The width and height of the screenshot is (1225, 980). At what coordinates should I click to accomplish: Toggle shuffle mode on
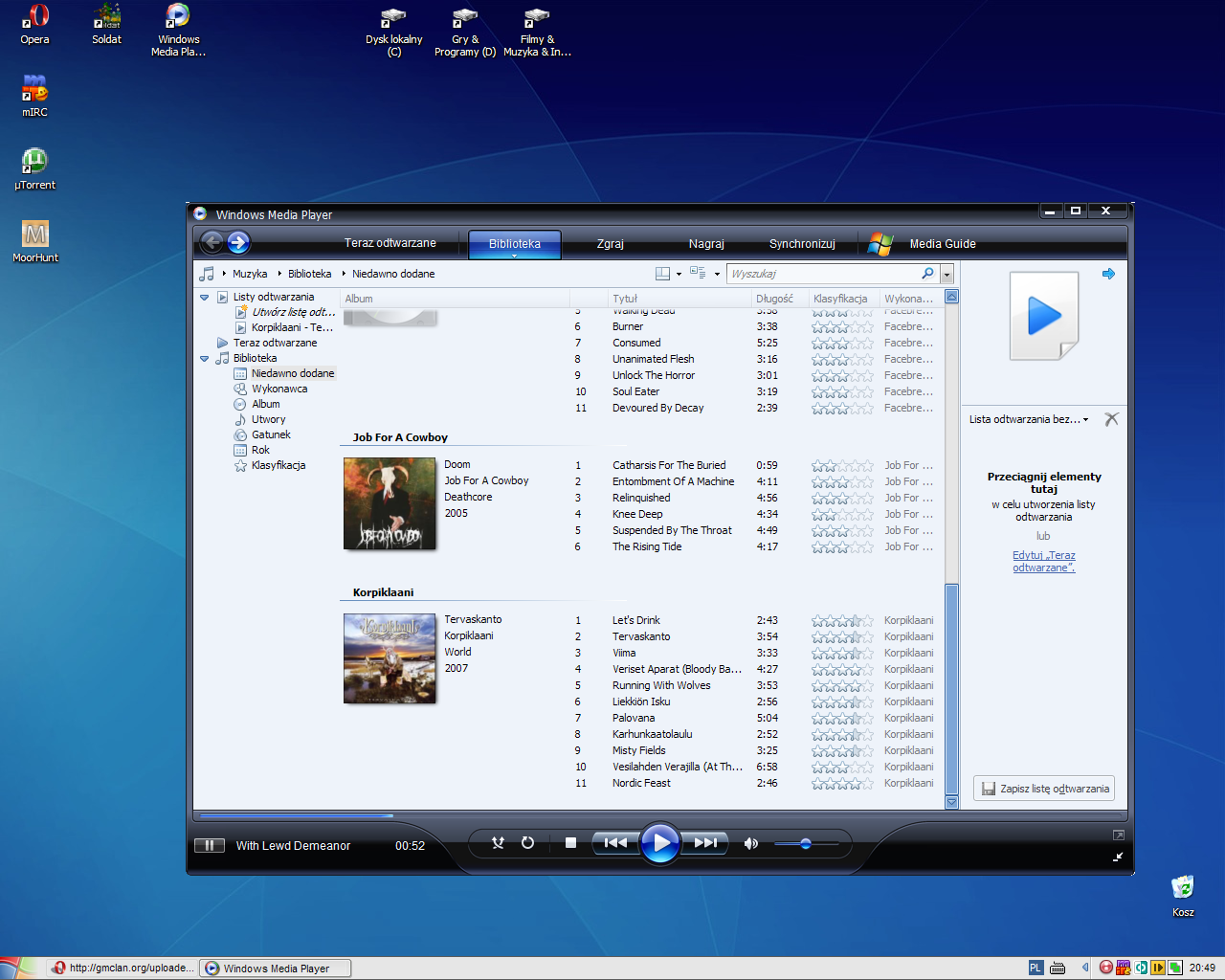[x=498, y=843]
